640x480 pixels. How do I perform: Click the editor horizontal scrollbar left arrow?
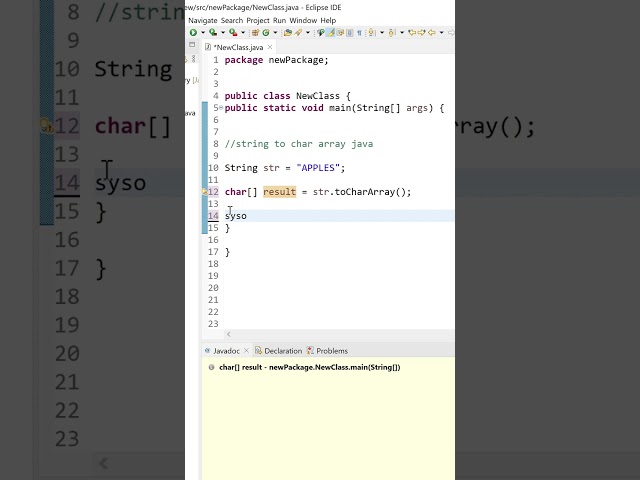click(229, 334)
